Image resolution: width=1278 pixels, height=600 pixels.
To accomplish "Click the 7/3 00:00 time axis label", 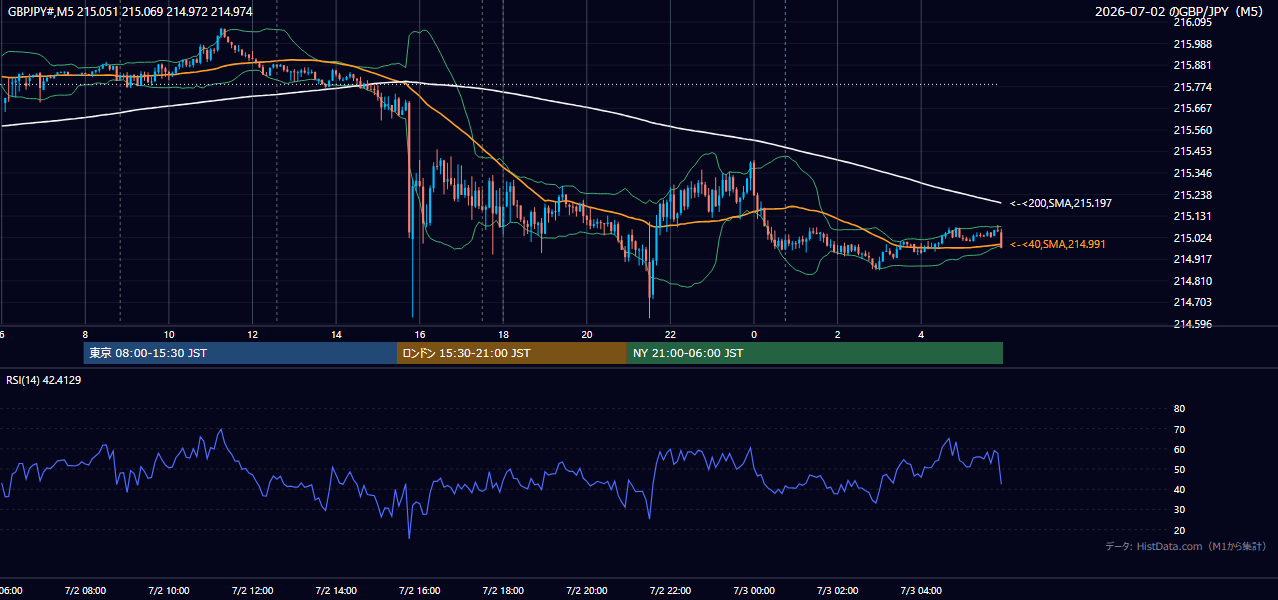I will point(754,591).
